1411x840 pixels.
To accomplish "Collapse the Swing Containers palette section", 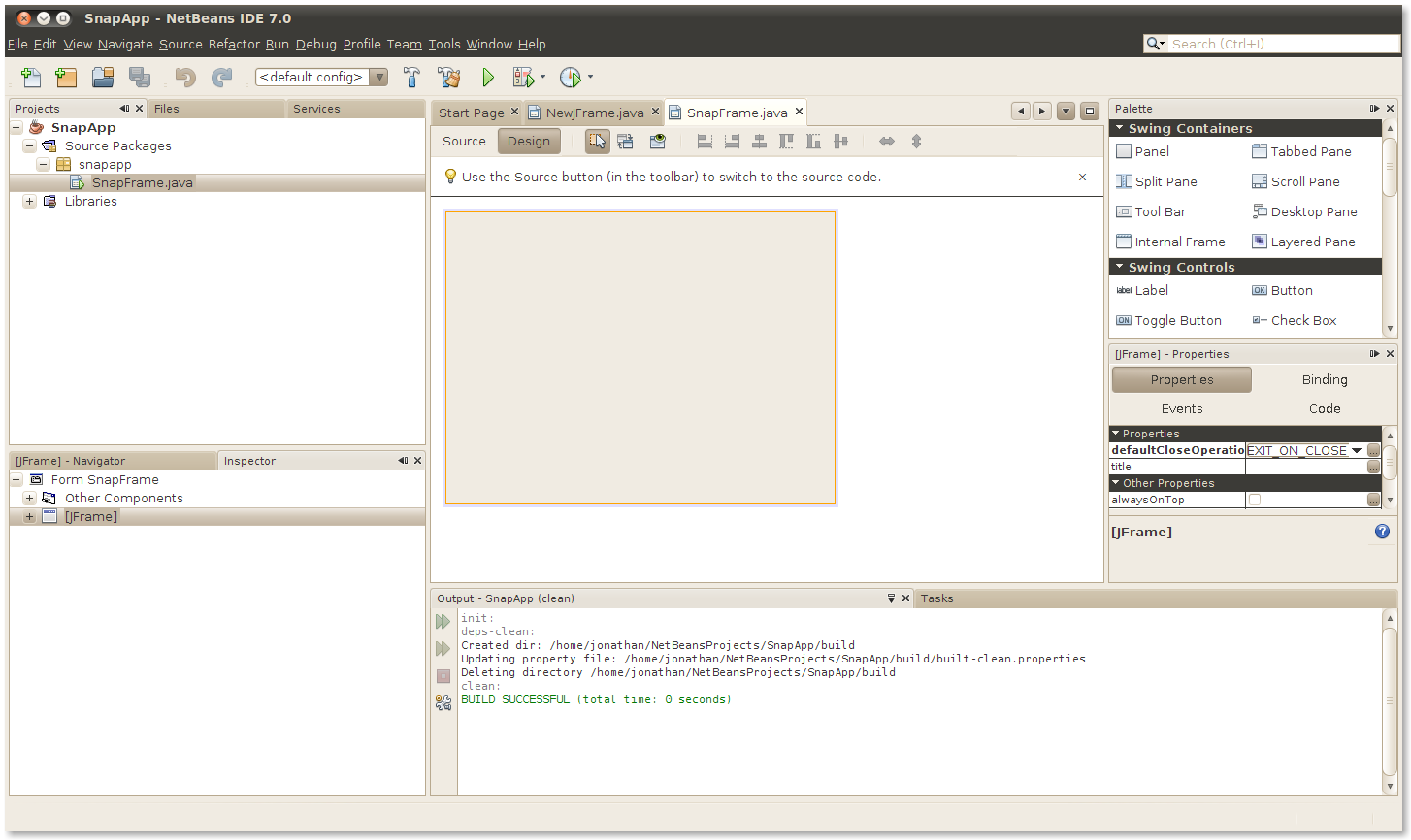I will tap(1120, 128).
